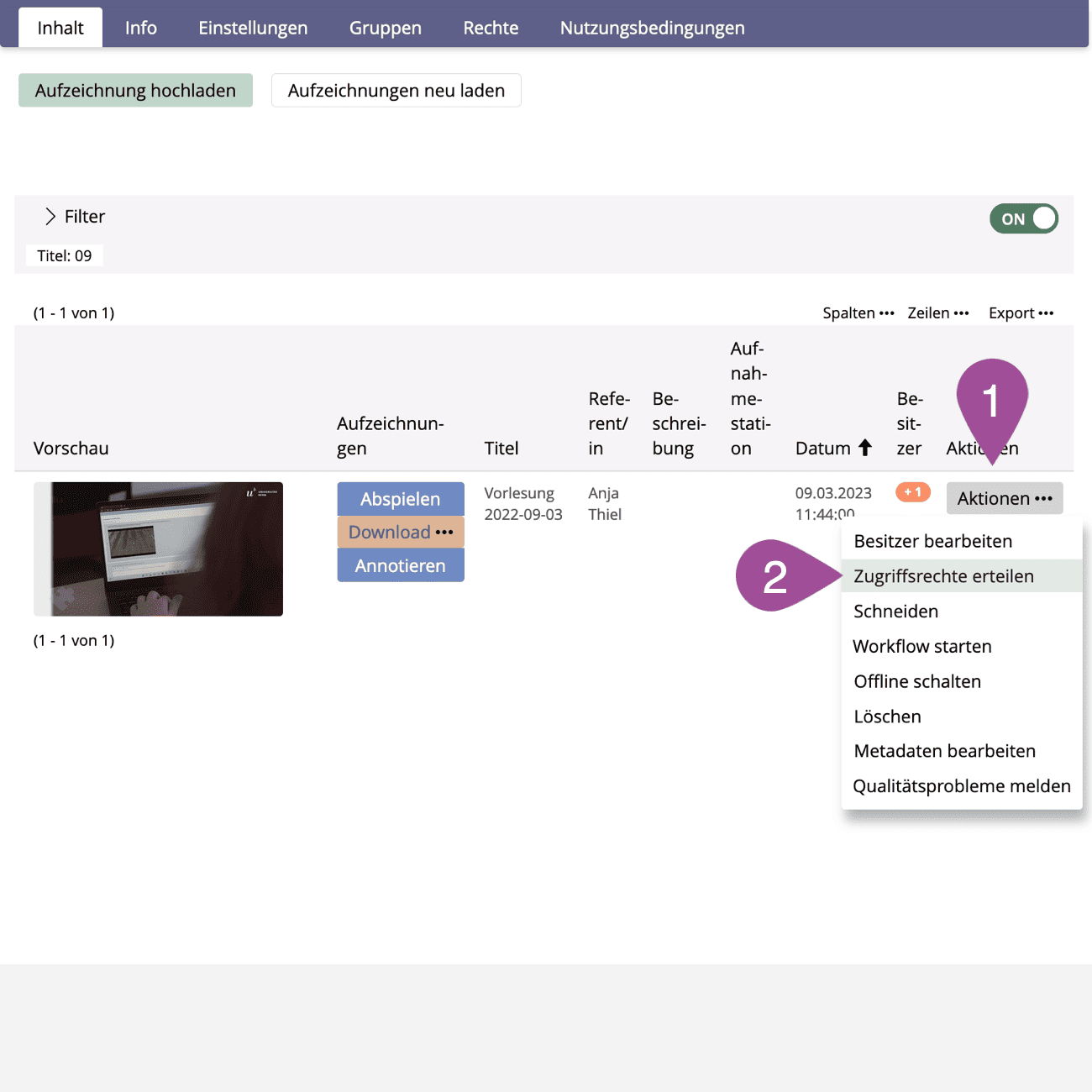Screen dimensions: 1092x1092
Task: Select Schneiden from the actions menu
Action: click(x=895, y=612)
